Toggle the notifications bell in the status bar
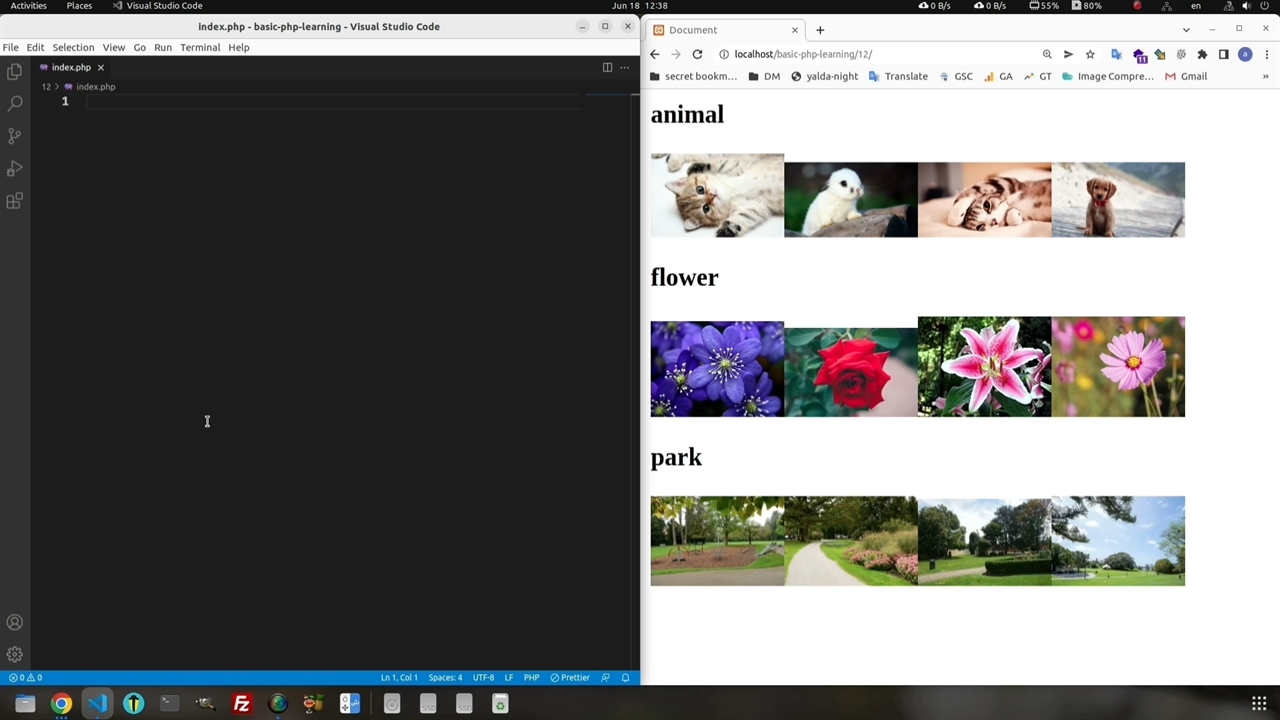Viewport: 1280px width, 720px height. (x=625, y=677)
